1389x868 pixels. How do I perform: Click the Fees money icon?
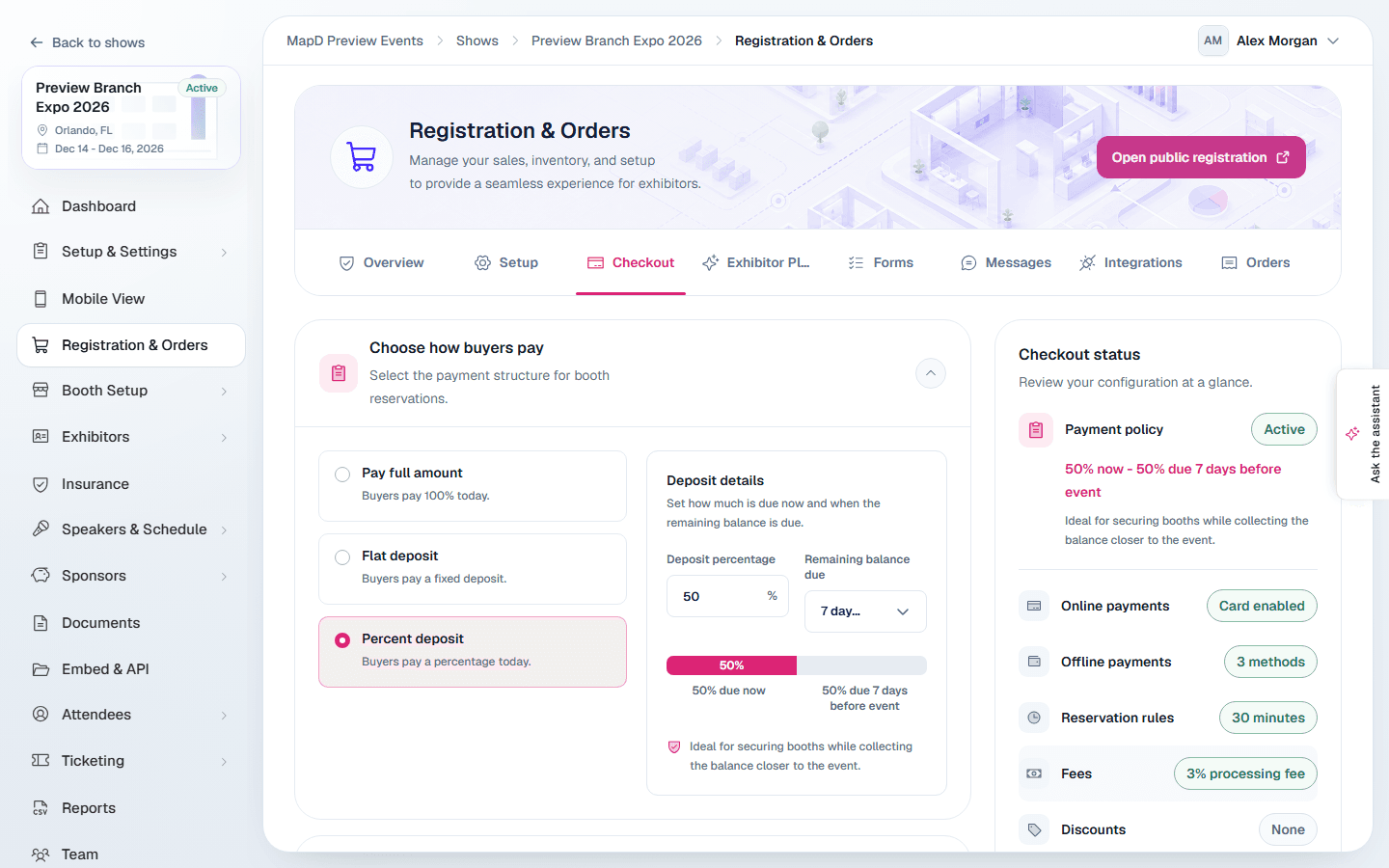click(x=1034, y=773)
